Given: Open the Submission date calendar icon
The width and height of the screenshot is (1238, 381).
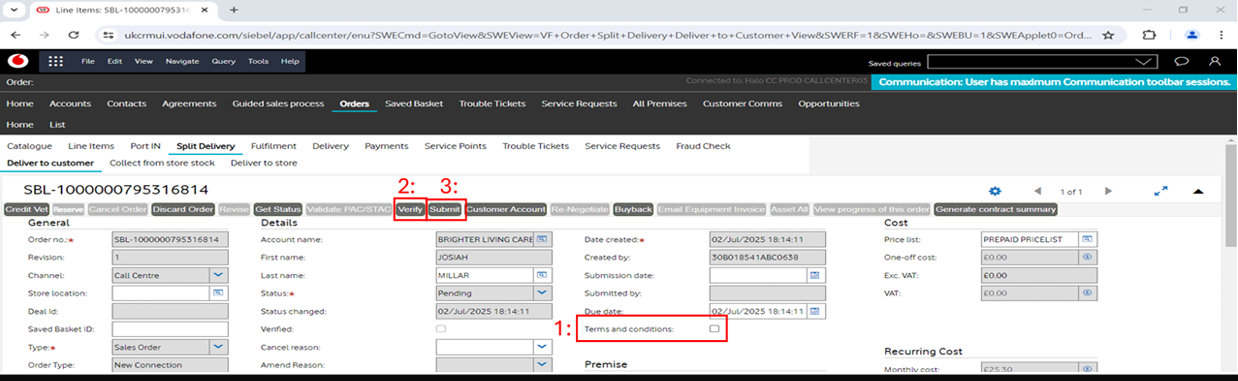Looking at the screenshot, I should (815, 275).
